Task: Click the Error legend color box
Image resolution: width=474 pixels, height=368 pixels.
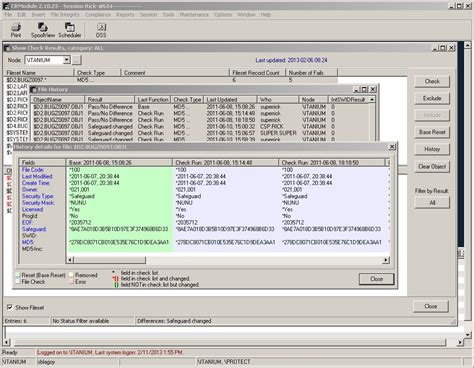Action: tap(71, 282)
